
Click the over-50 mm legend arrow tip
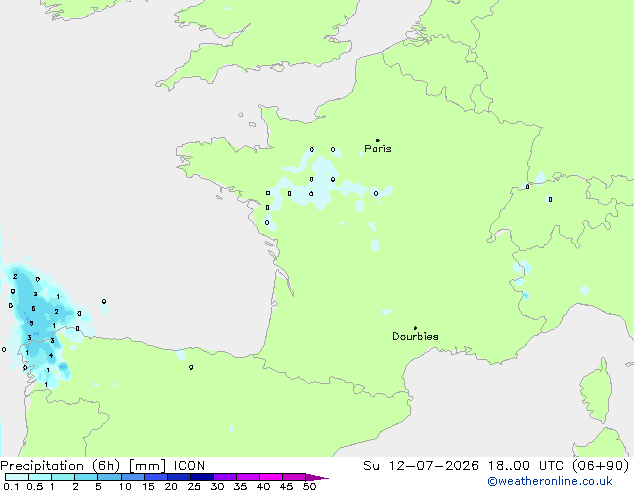317,477
